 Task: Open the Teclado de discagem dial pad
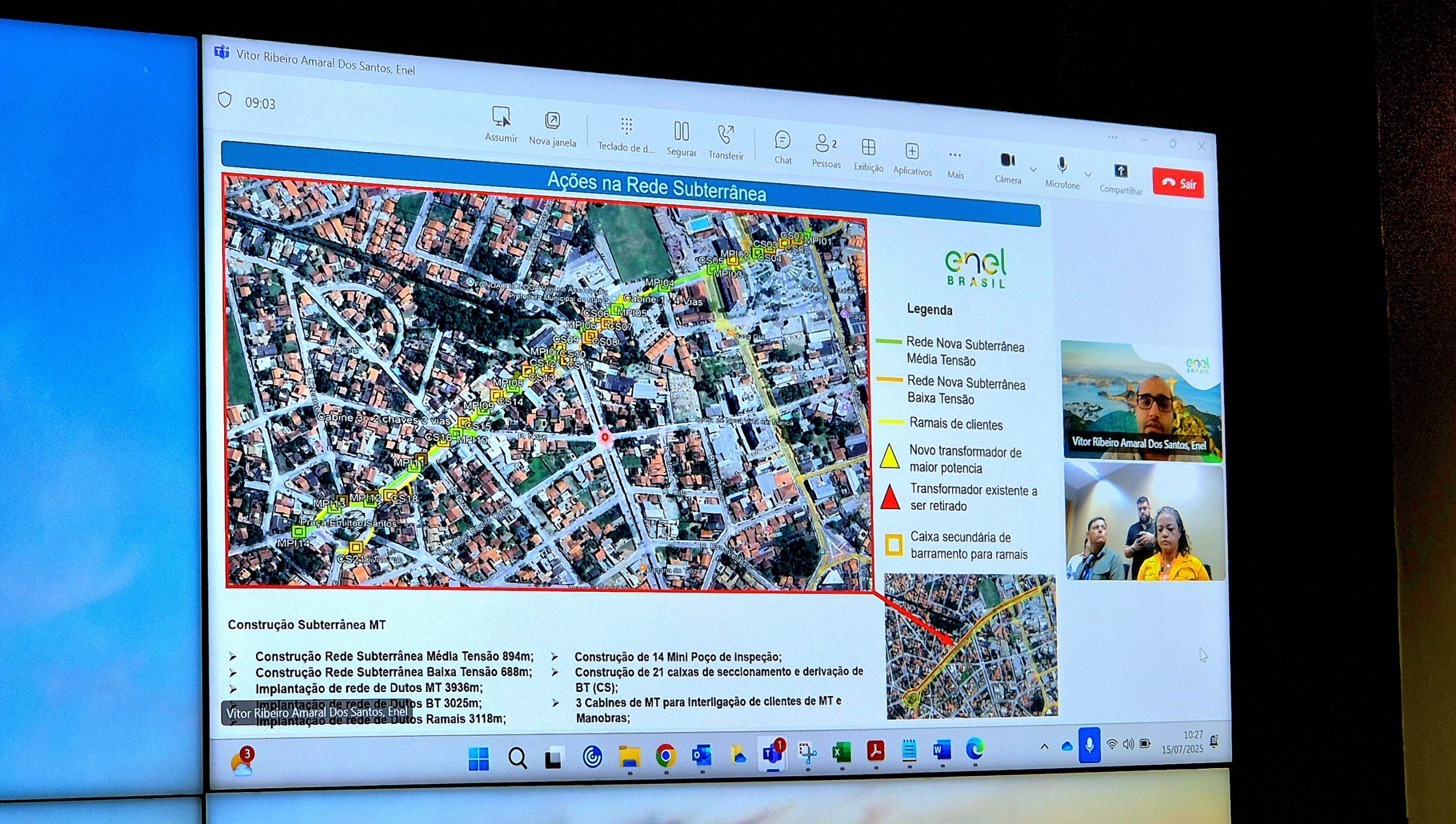(626, 127)
